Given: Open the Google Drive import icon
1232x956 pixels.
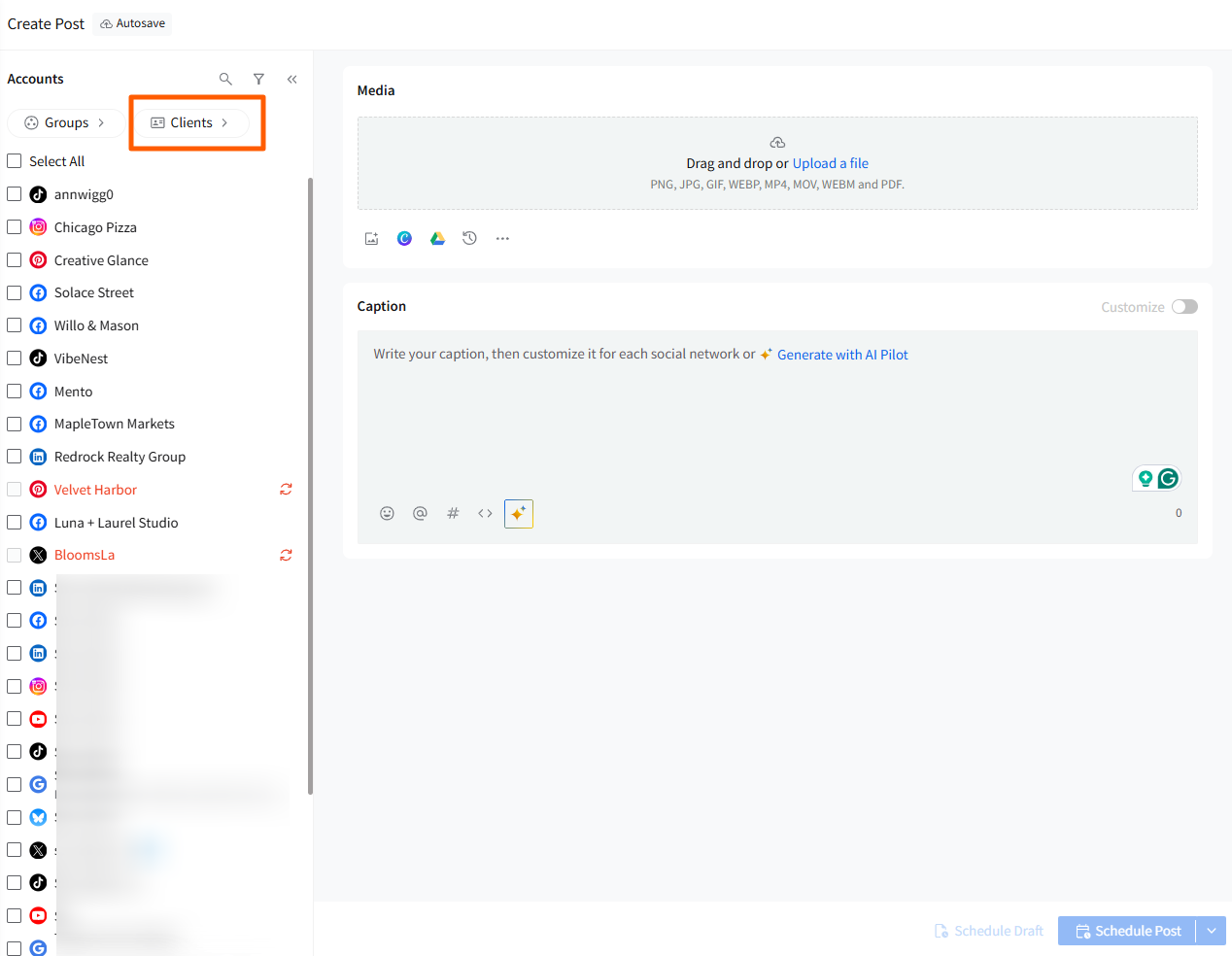Looking at the screenshot, I should 438,238.
